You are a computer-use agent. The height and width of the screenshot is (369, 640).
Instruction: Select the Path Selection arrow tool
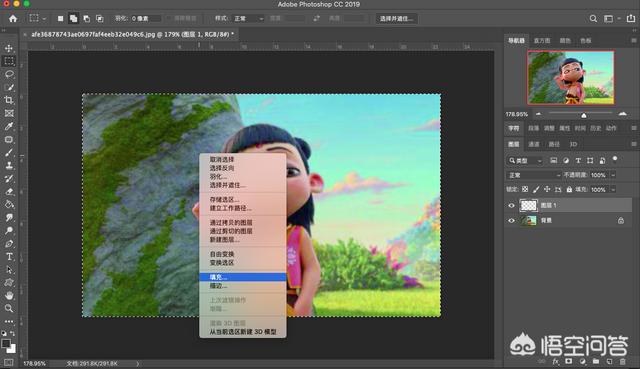[9, 270]
